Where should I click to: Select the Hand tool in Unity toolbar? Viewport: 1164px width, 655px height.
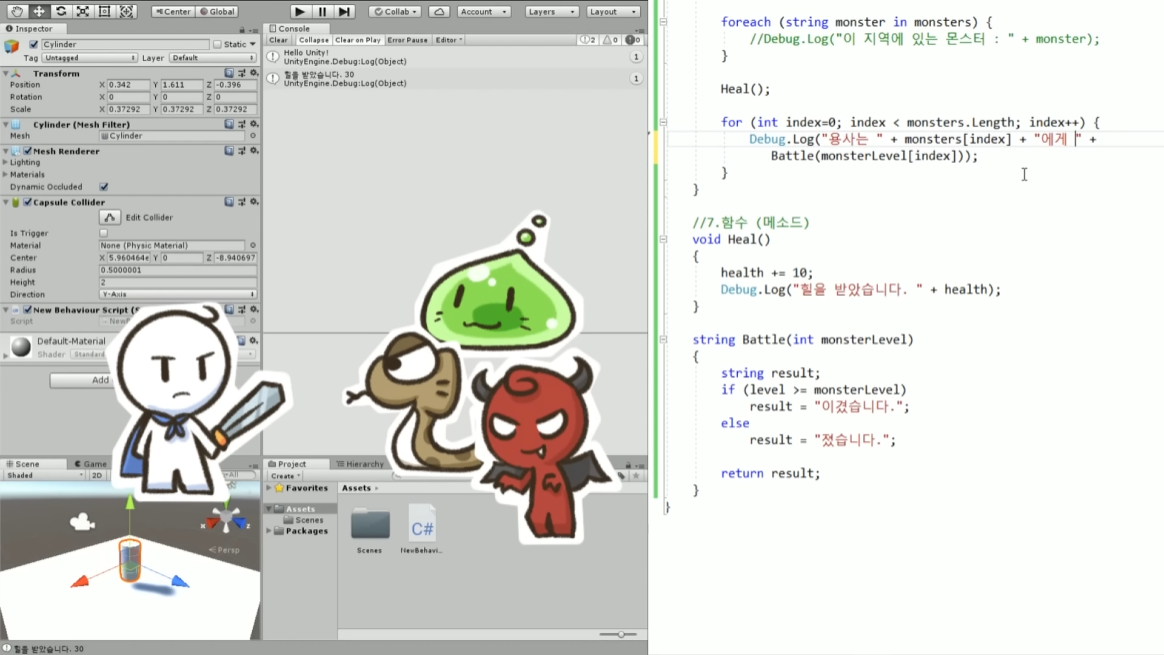(16, 11)
